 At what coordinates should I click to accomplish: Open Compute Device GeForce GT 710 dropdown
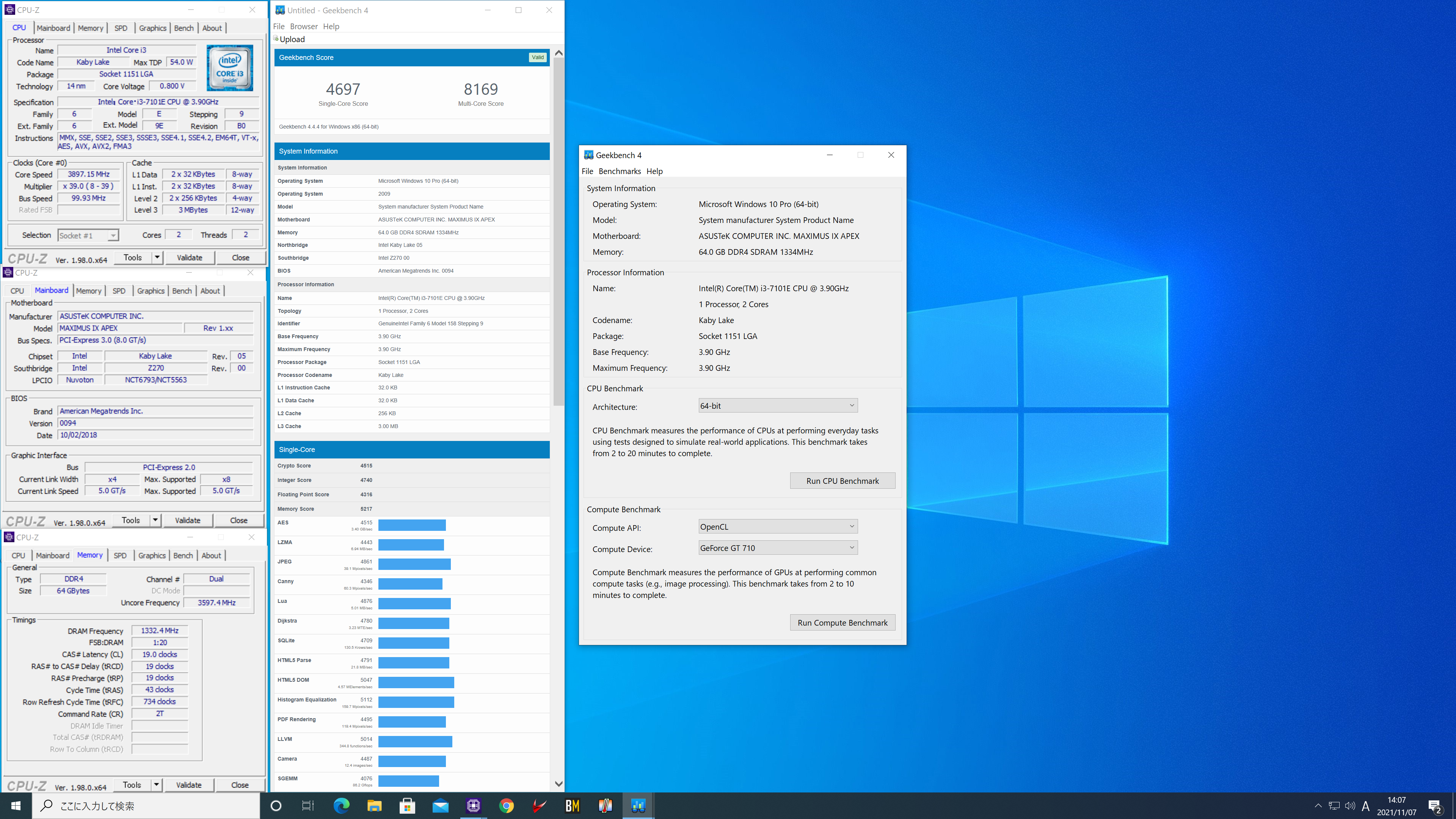click(x=778, y=548)
